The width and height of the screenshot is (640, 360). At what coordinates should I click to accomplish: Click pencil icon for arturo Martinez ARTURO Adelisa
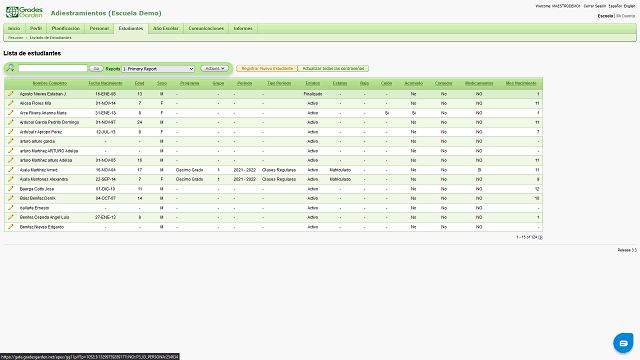tap(11, 151)
